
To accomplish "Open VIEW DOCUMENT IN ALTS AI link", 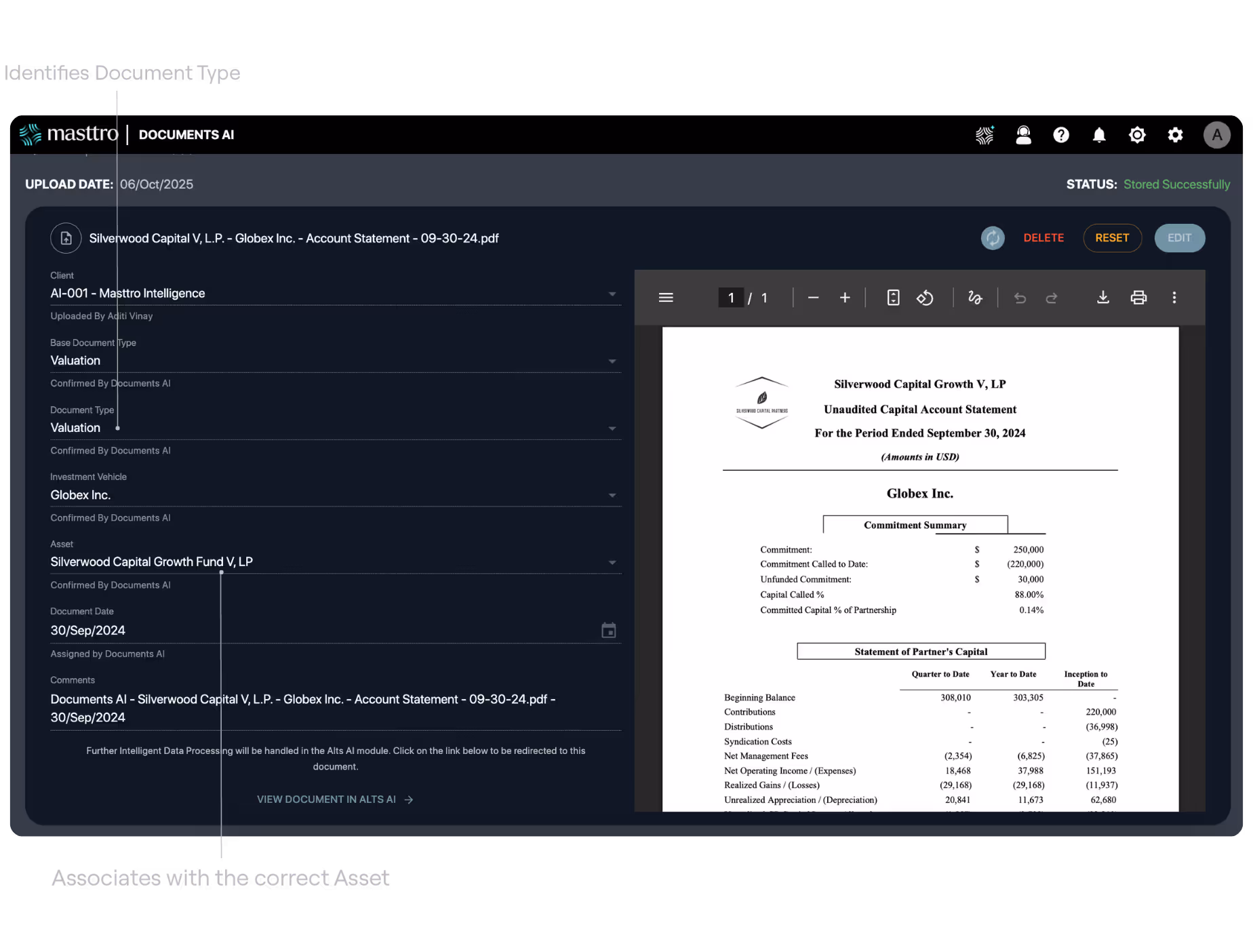I will point(335,799).
